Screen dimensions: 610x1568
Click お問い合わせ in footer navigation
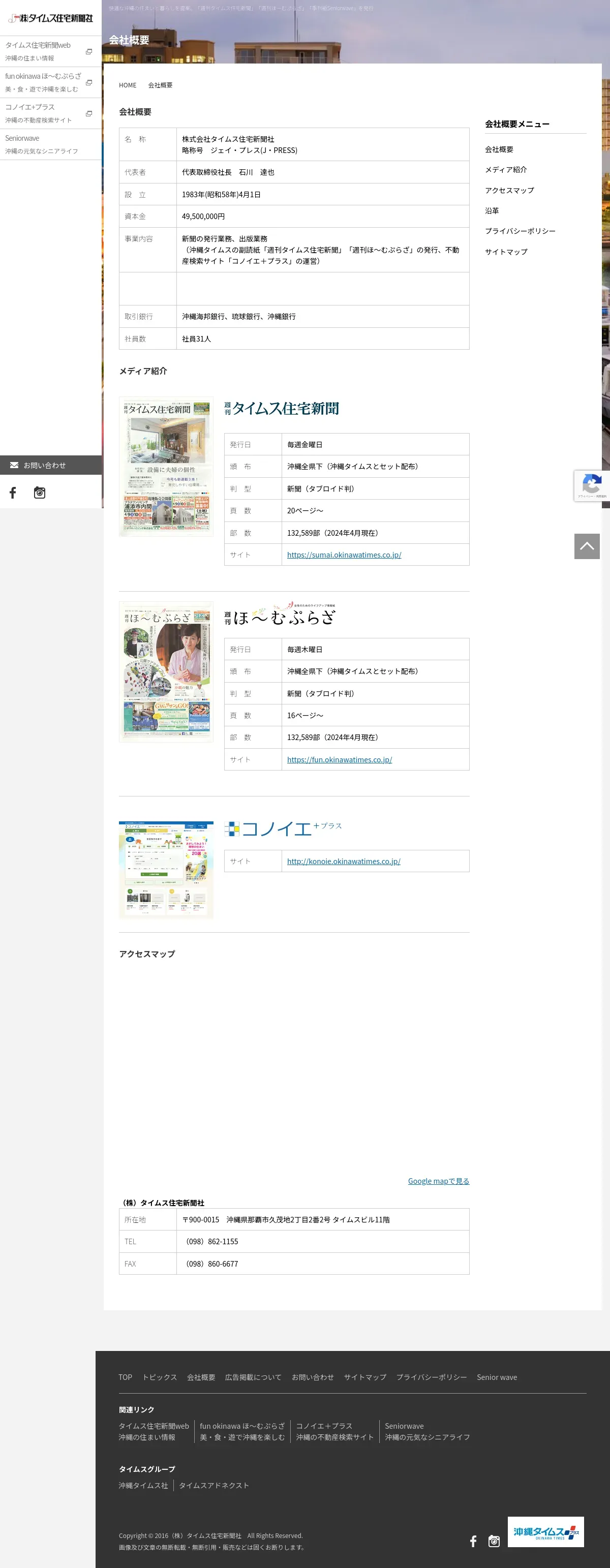[x=313, y=1377]
